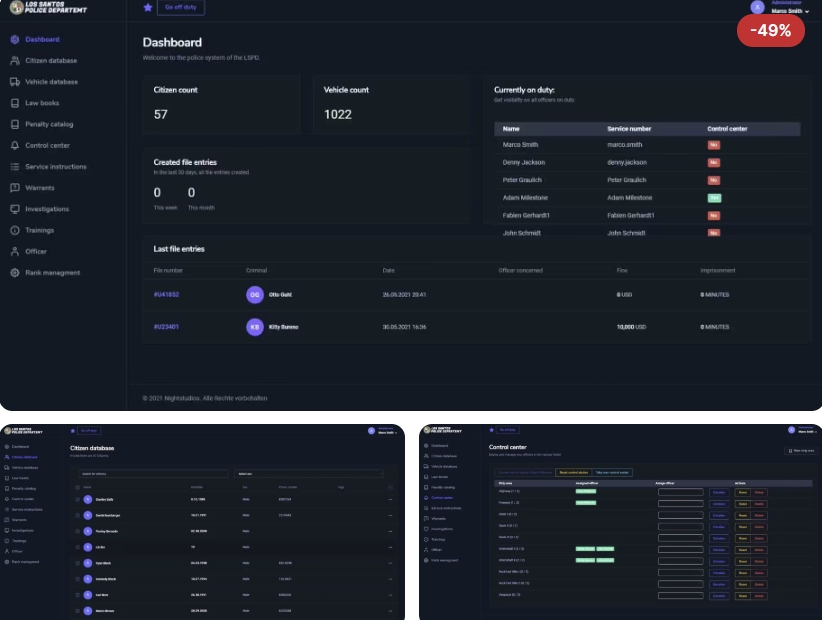Open Citizen database via its people icon

(15, 61)
